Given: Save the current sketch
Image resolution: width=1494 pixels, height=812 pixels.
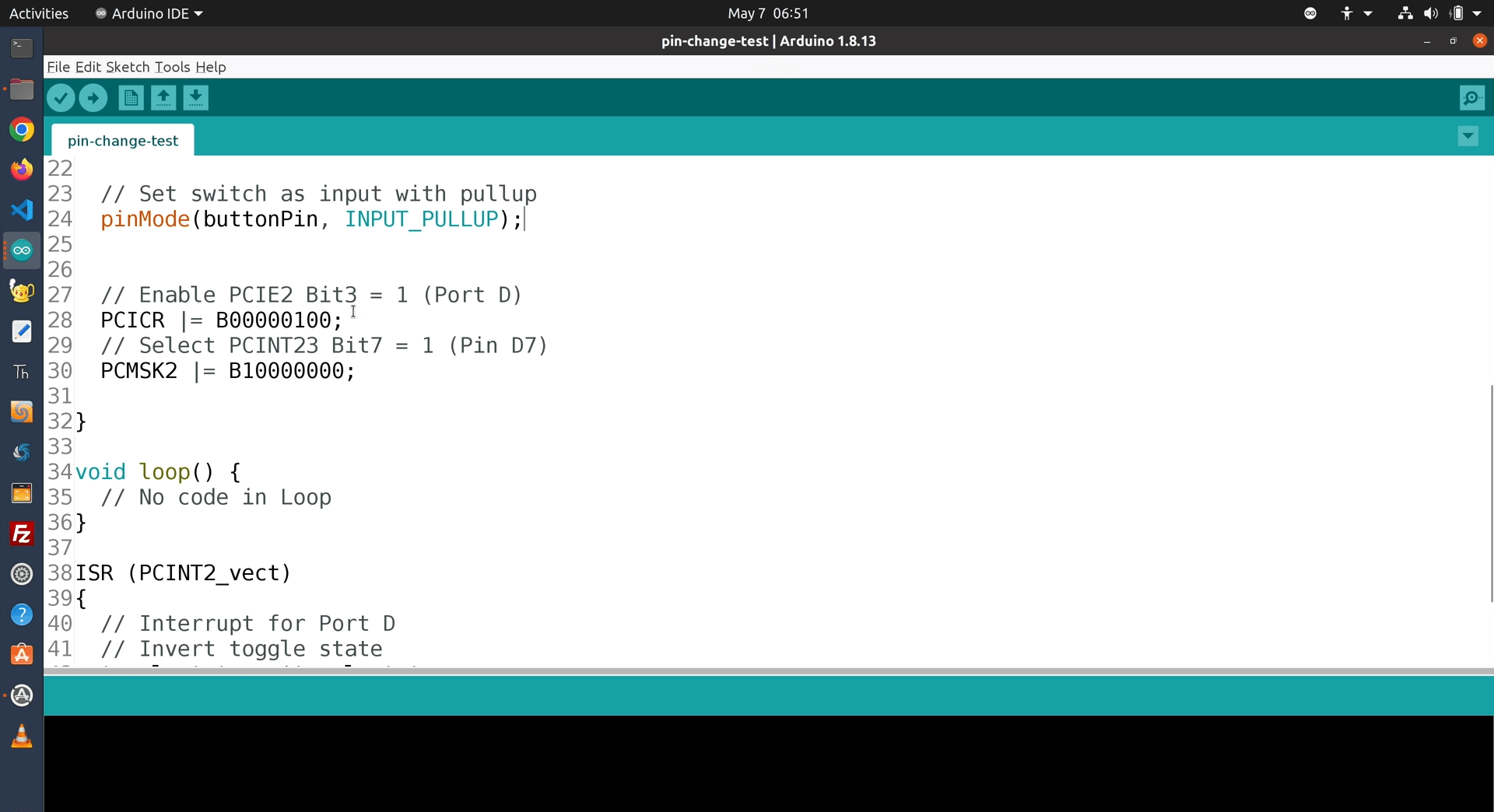Looking at the screenshot, I should [x=196, y=98].
